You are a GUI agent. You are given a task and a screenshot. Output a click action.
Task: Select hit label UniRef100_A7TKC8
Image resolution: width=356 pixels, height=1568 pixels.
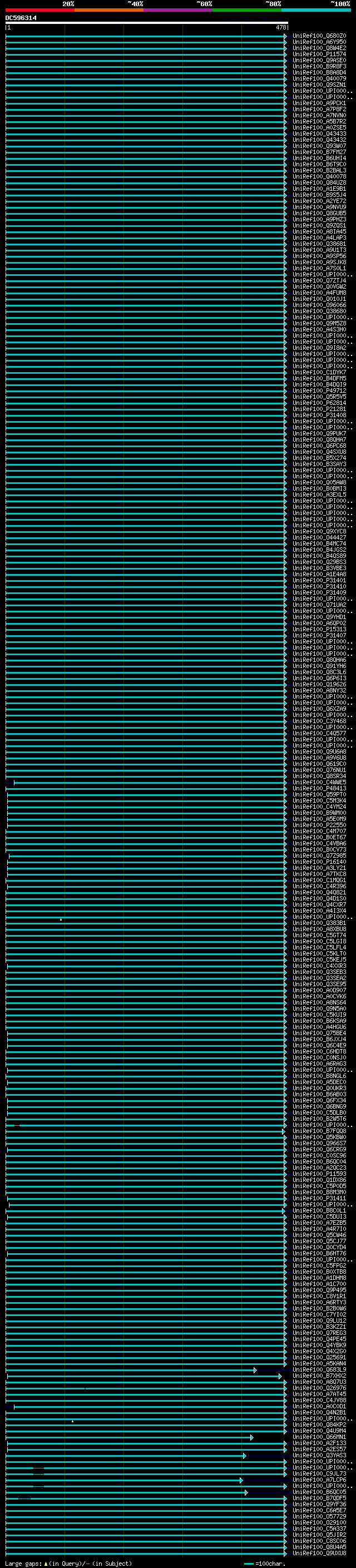(319, 874)
